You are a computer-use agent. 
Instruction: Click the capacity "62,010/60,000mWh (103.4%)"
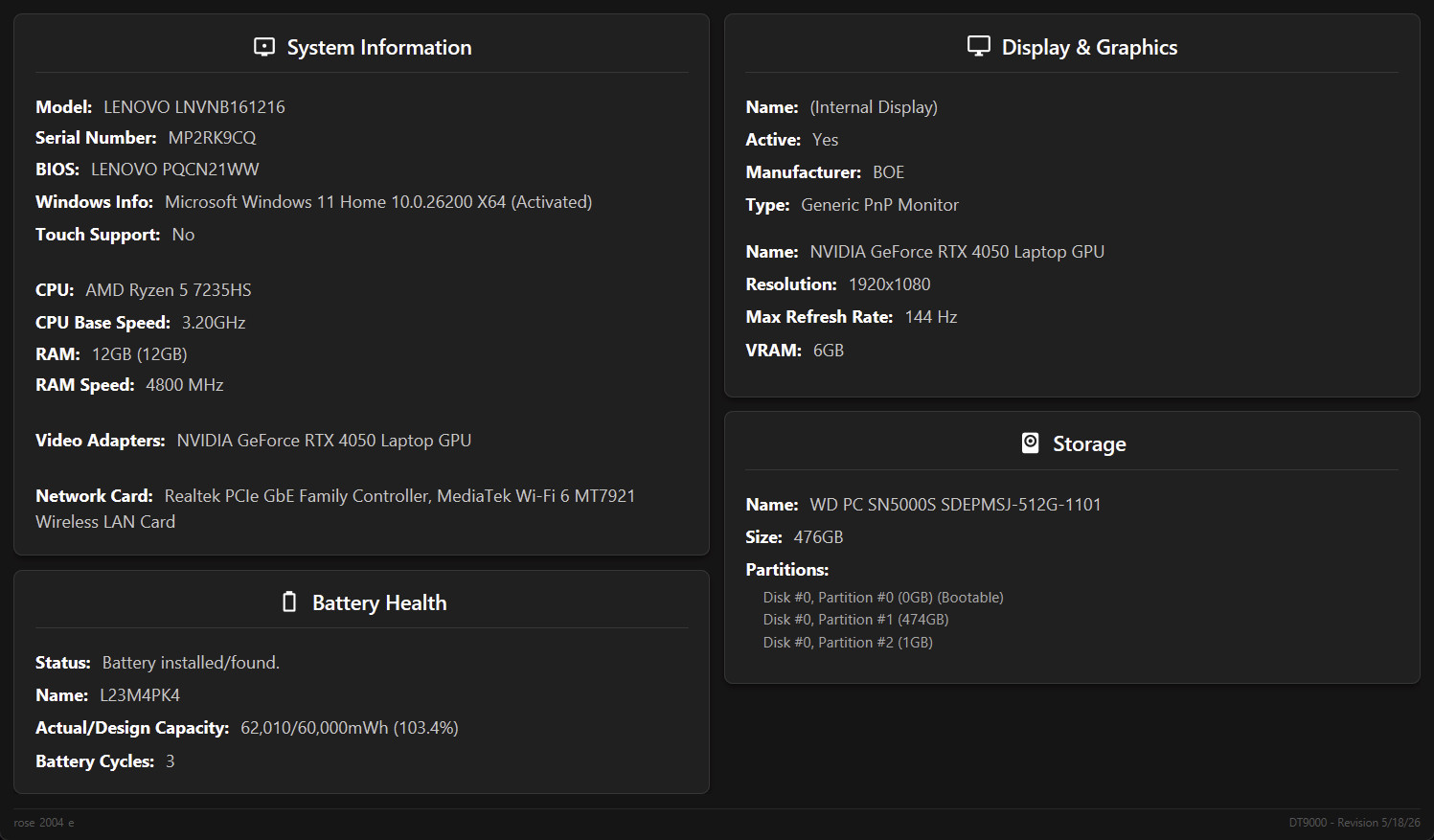[350, 728]
